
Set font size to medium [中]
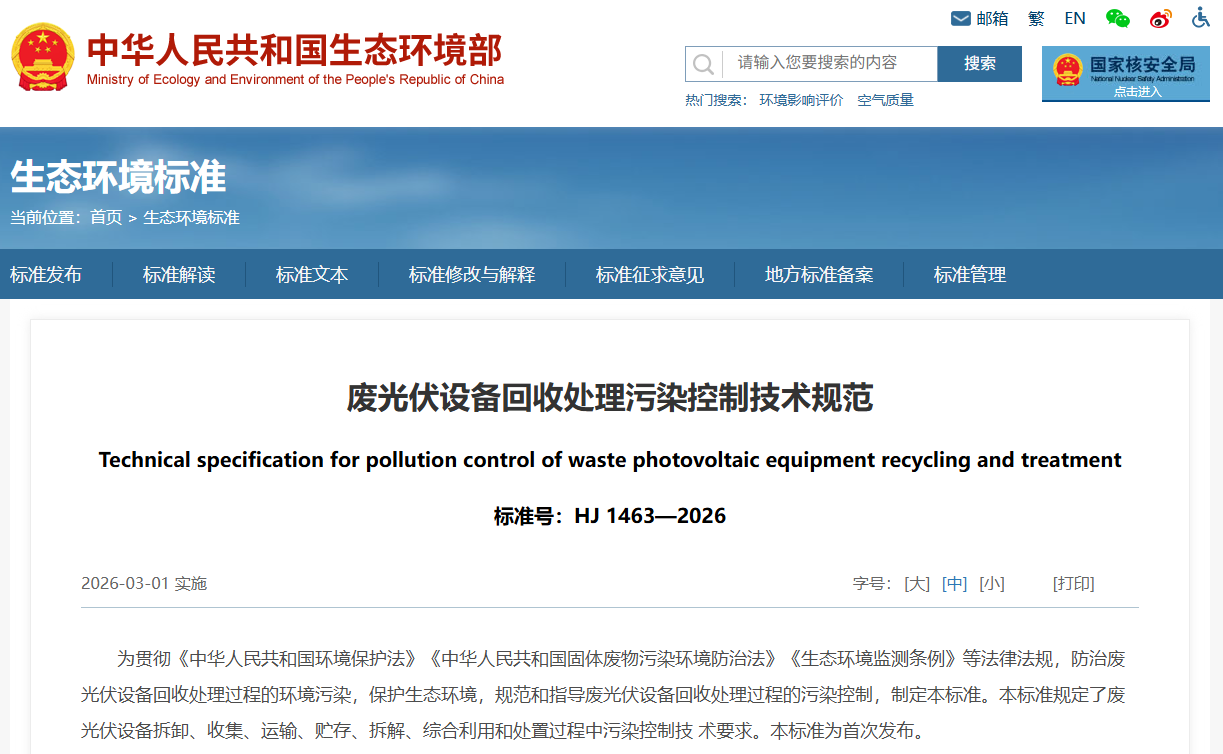click(954, 583)
